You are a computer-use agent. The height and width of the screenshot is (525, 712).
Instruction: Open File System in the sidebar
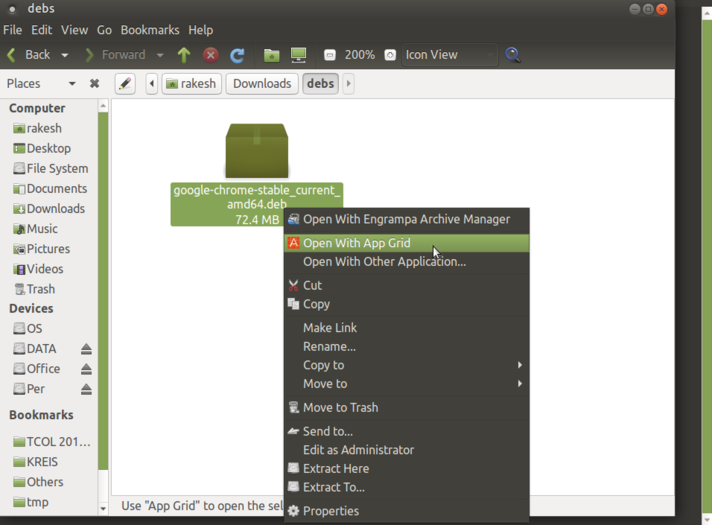51,168
